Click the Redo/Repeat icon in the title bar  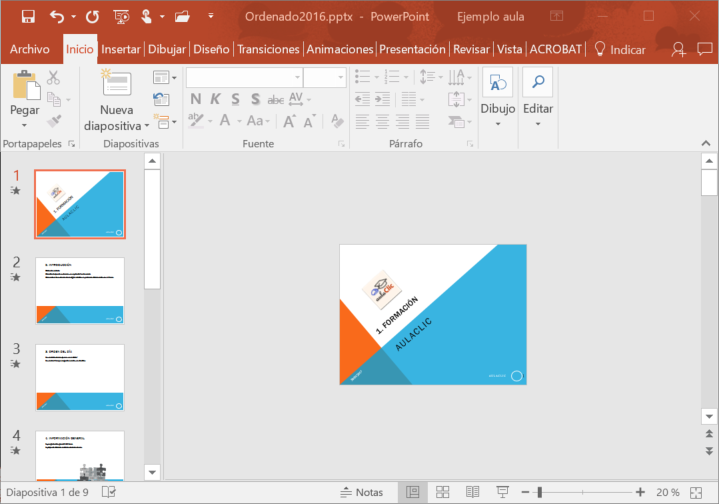[x=92, y=17]
